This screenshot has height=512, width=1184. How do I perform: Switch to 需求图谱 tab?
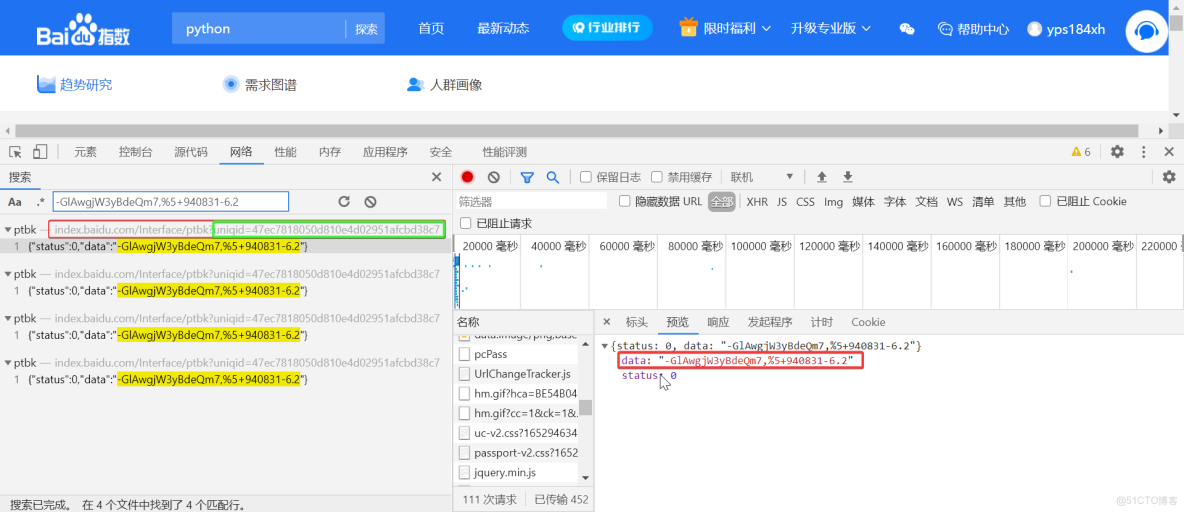(259, 85)
